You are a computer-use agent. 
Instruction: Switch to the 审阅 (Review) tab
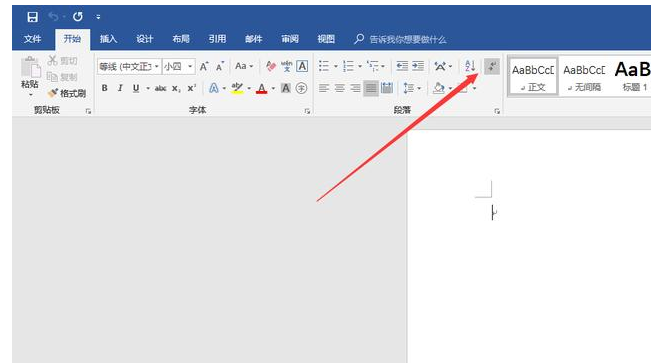pyautogui.click(x=290, y=39)
